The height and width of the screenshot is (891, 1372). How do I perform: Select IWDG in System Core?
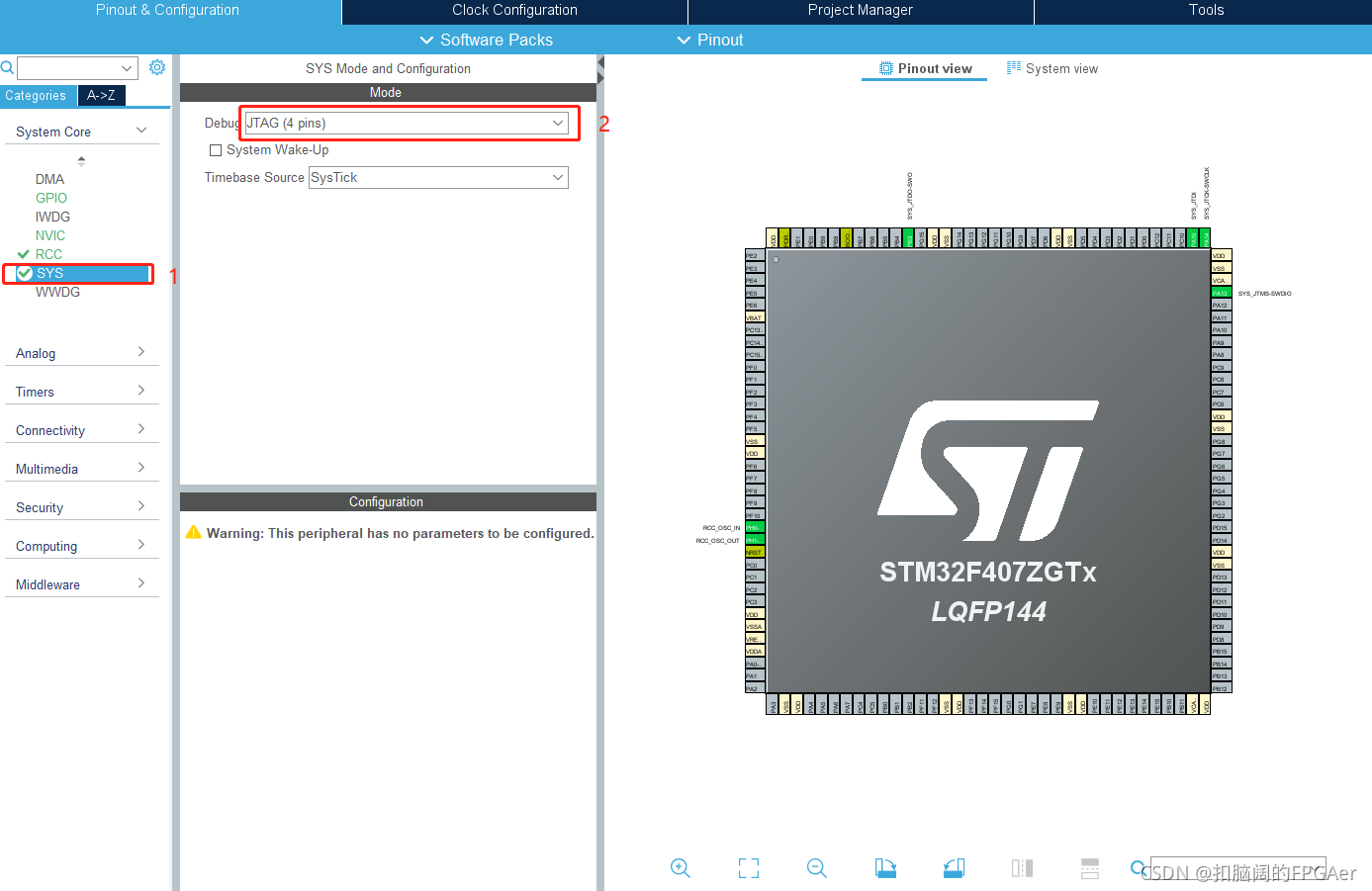[52, 217]
